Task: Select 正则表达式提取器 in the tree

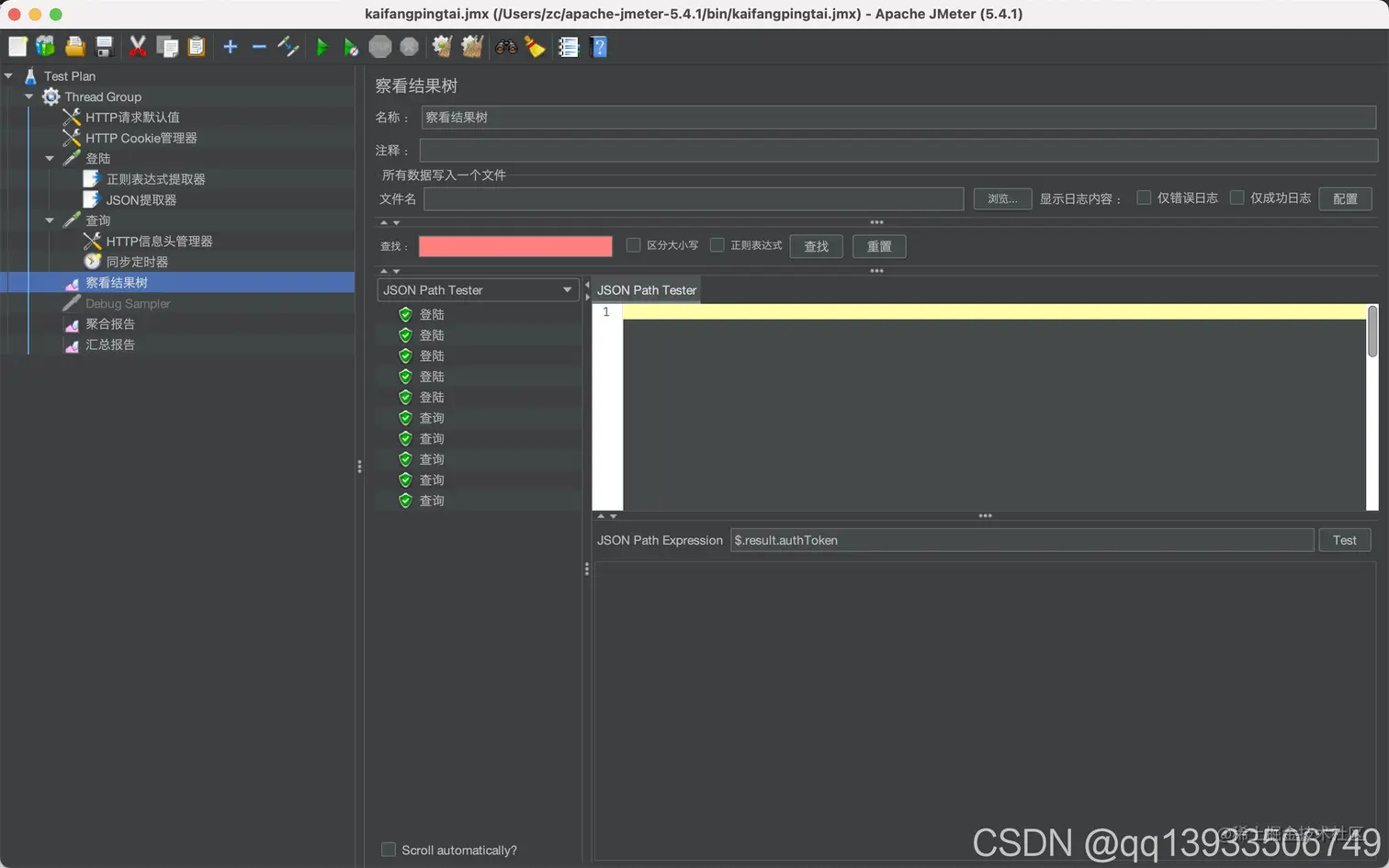Action: click(x=155, y=179)
